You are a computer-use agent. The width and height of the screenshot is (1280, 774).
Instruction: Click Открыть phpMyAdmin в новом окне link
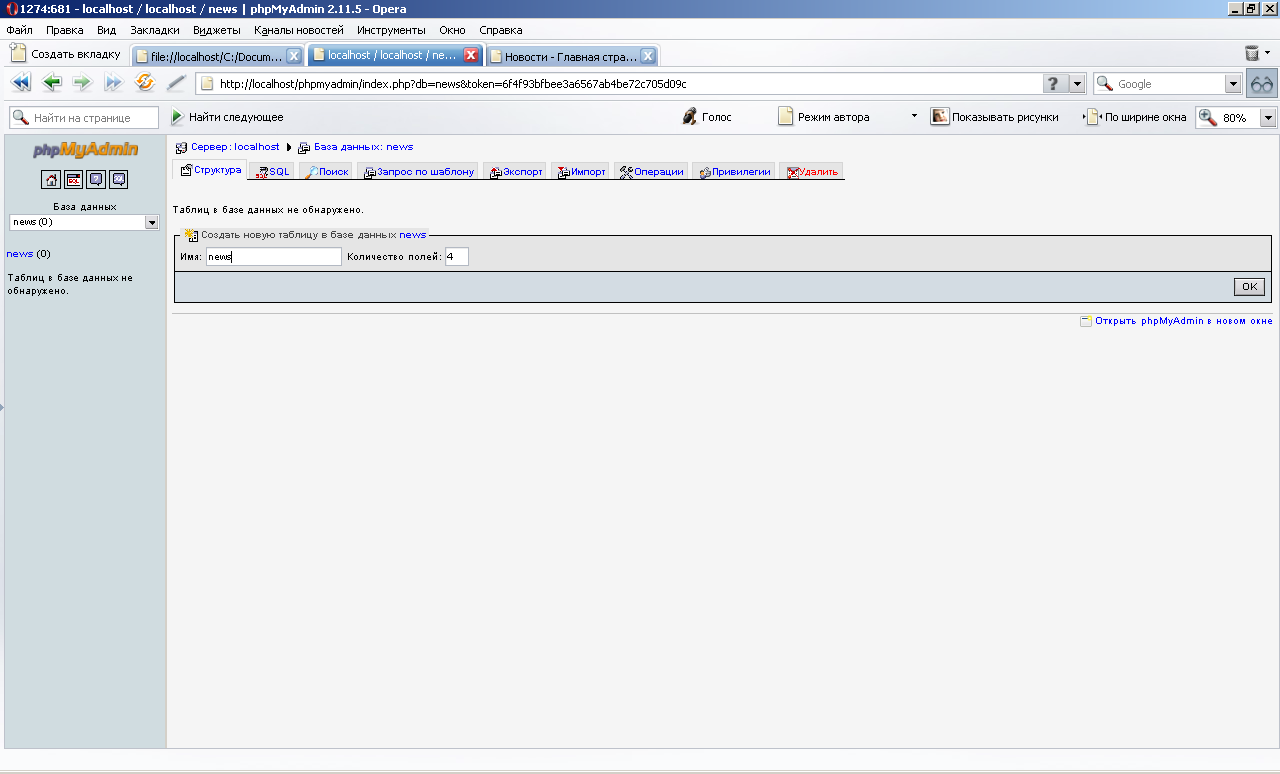point(1183,321)
